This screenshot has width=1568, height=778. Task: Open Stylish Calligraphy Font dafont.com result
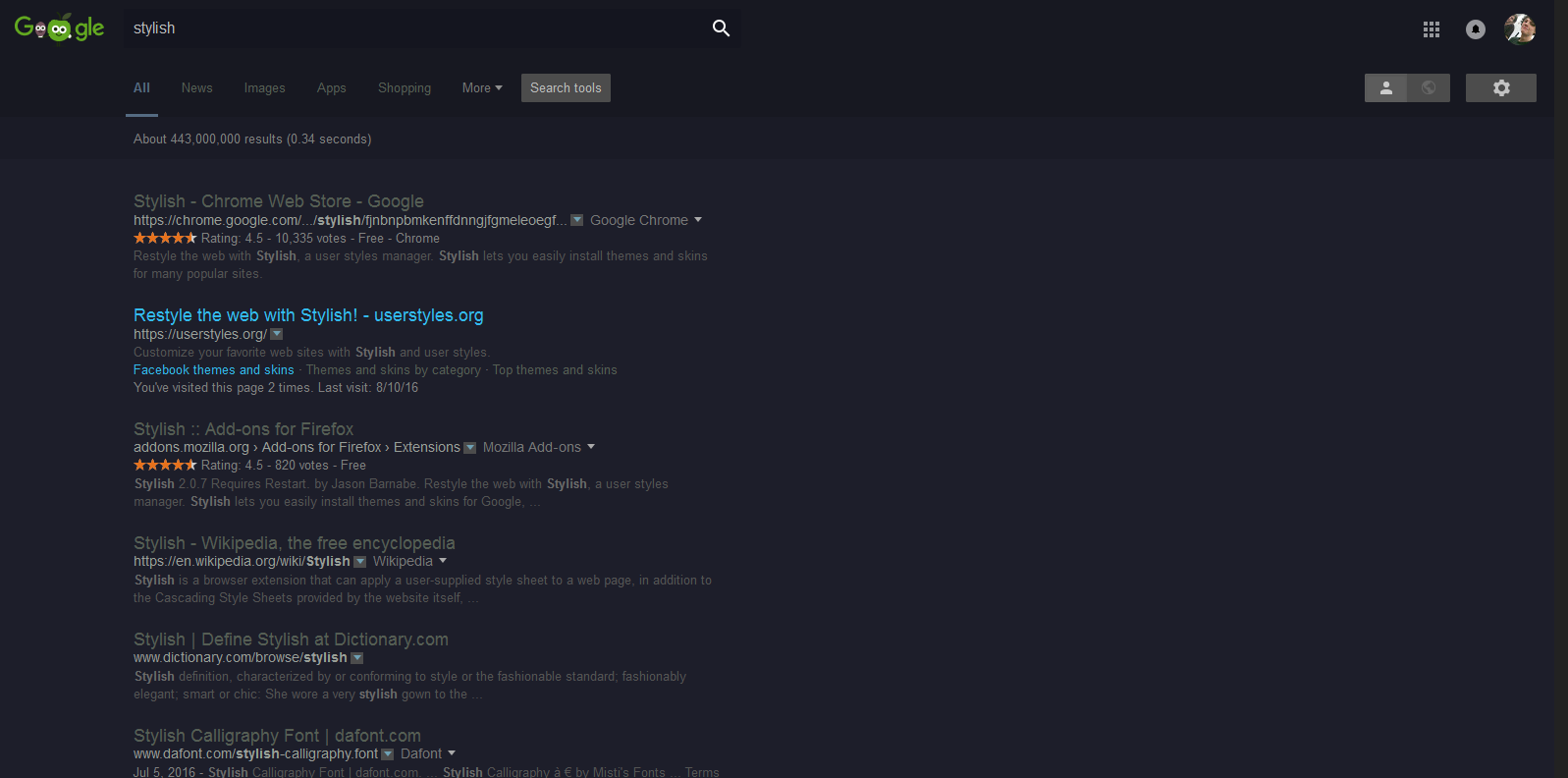click(x=277, y=736)
